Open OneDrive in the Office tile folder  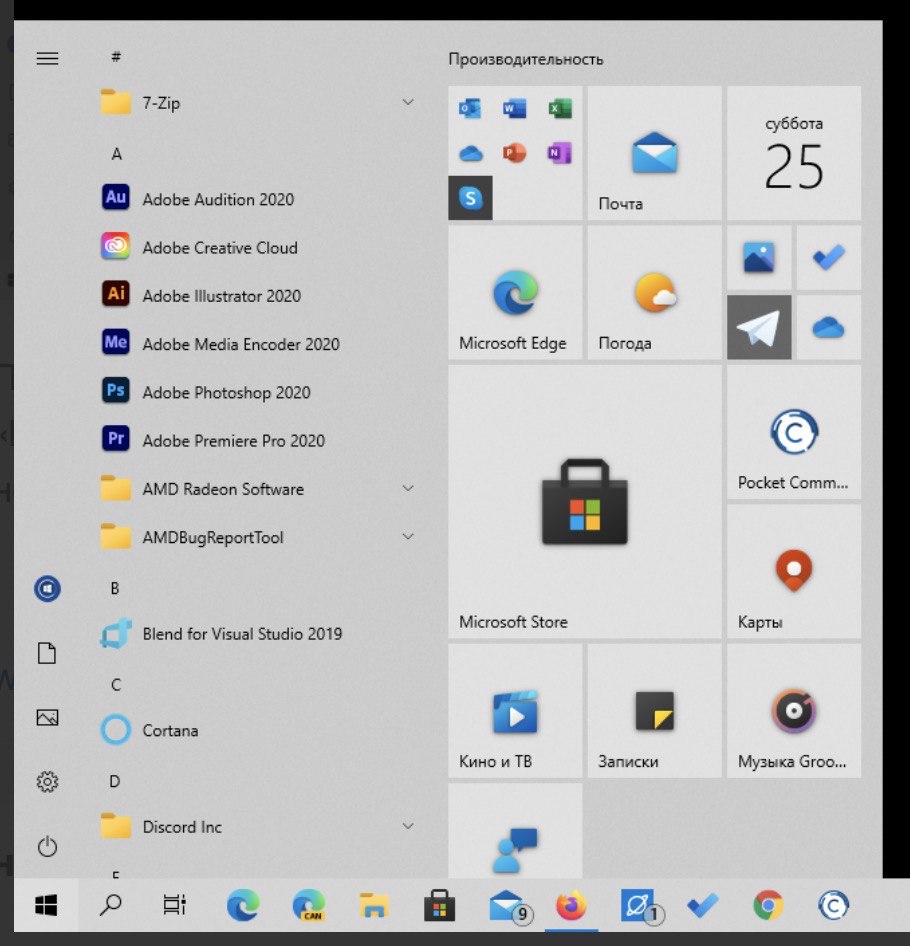[x=470, y=153]
